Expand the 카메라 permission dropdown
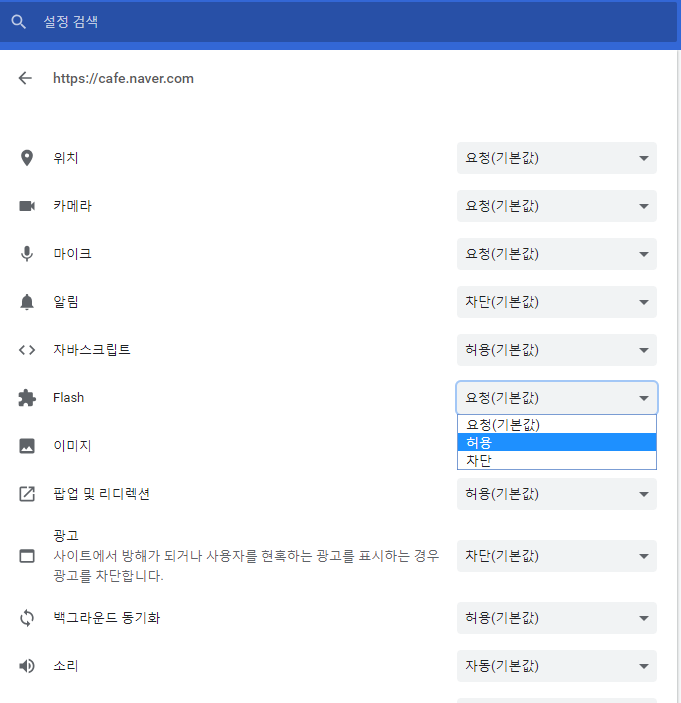Image resolution: width=681 pixels, height=703 pixels. (556, 206)
